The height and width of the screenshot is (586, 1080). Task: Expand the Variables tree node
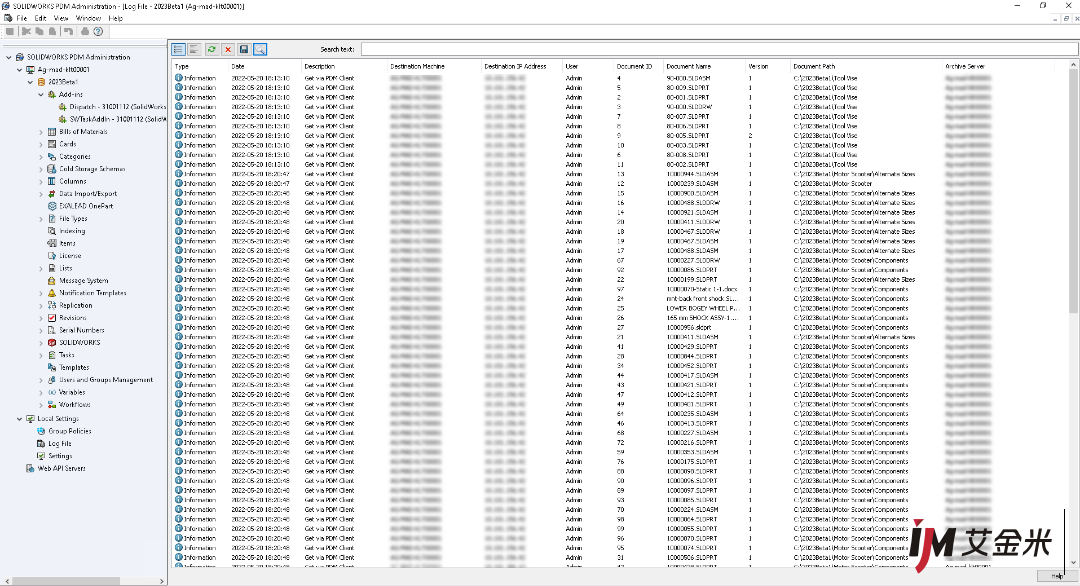tap(41, 392)
